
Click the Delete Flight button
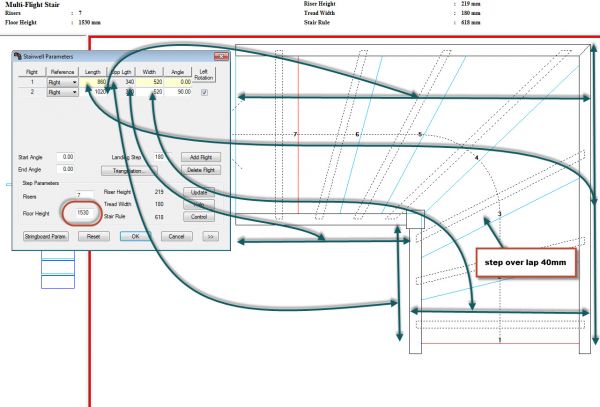point(201,170)
